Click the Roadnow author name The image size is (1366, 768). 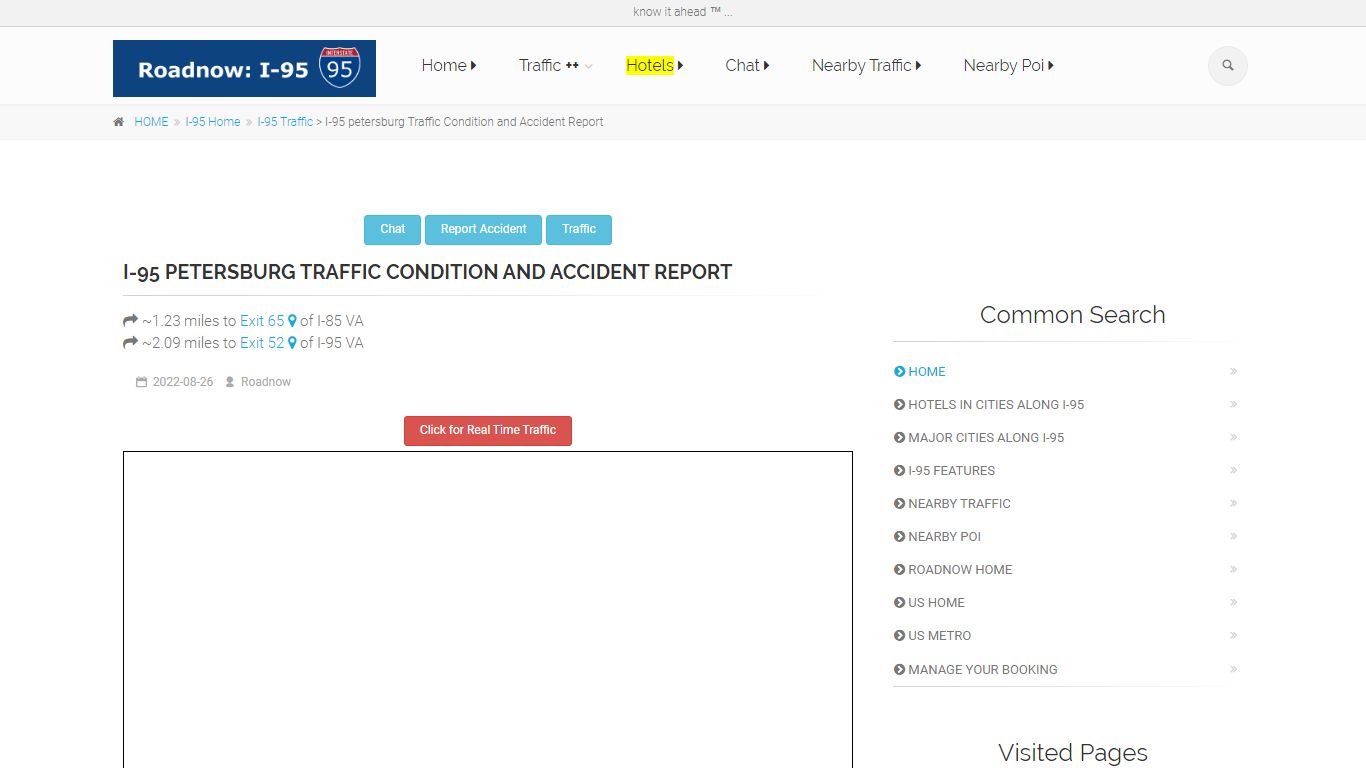click(266, 382)
